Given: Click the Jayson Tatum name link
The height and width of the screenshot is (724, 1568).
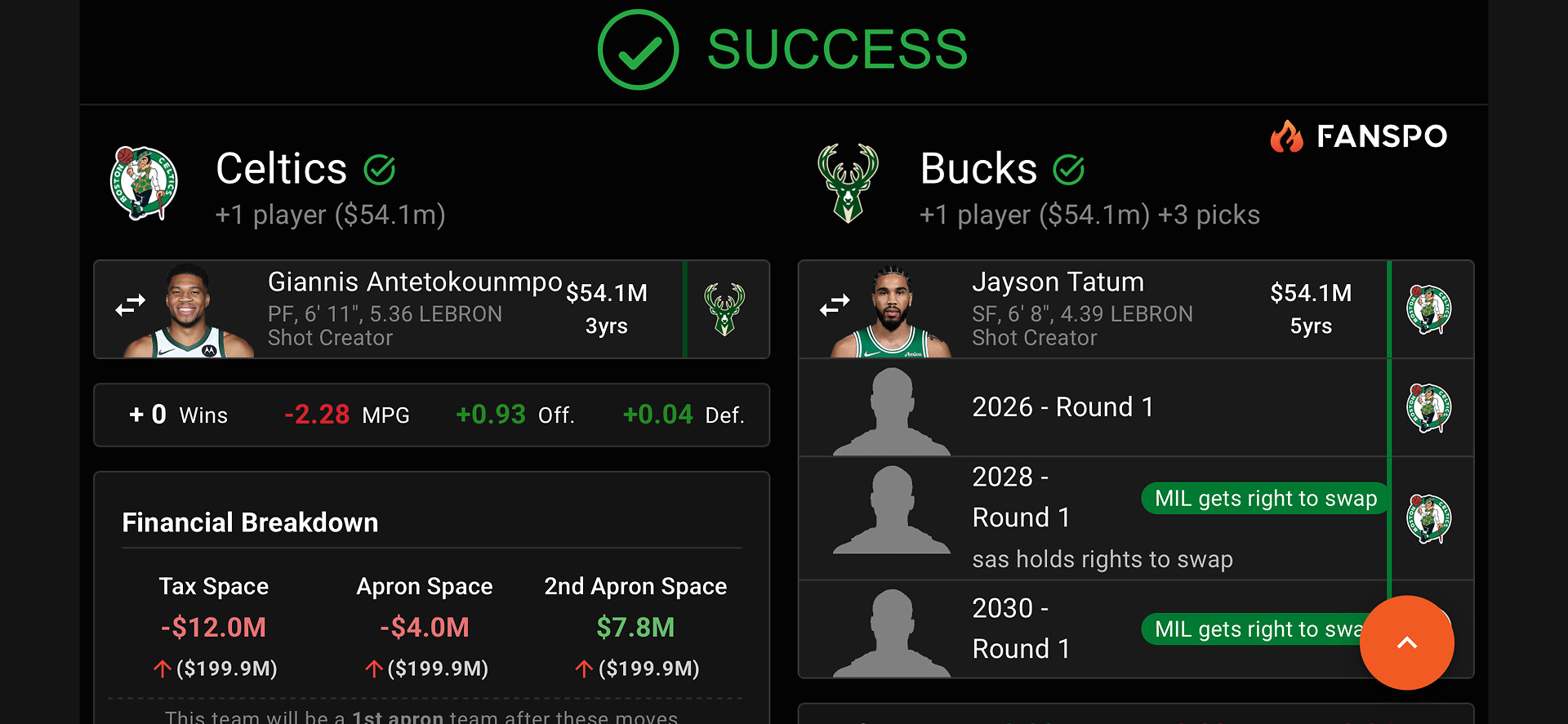Looking at the screenshot, I should [x=1058, y=282].
